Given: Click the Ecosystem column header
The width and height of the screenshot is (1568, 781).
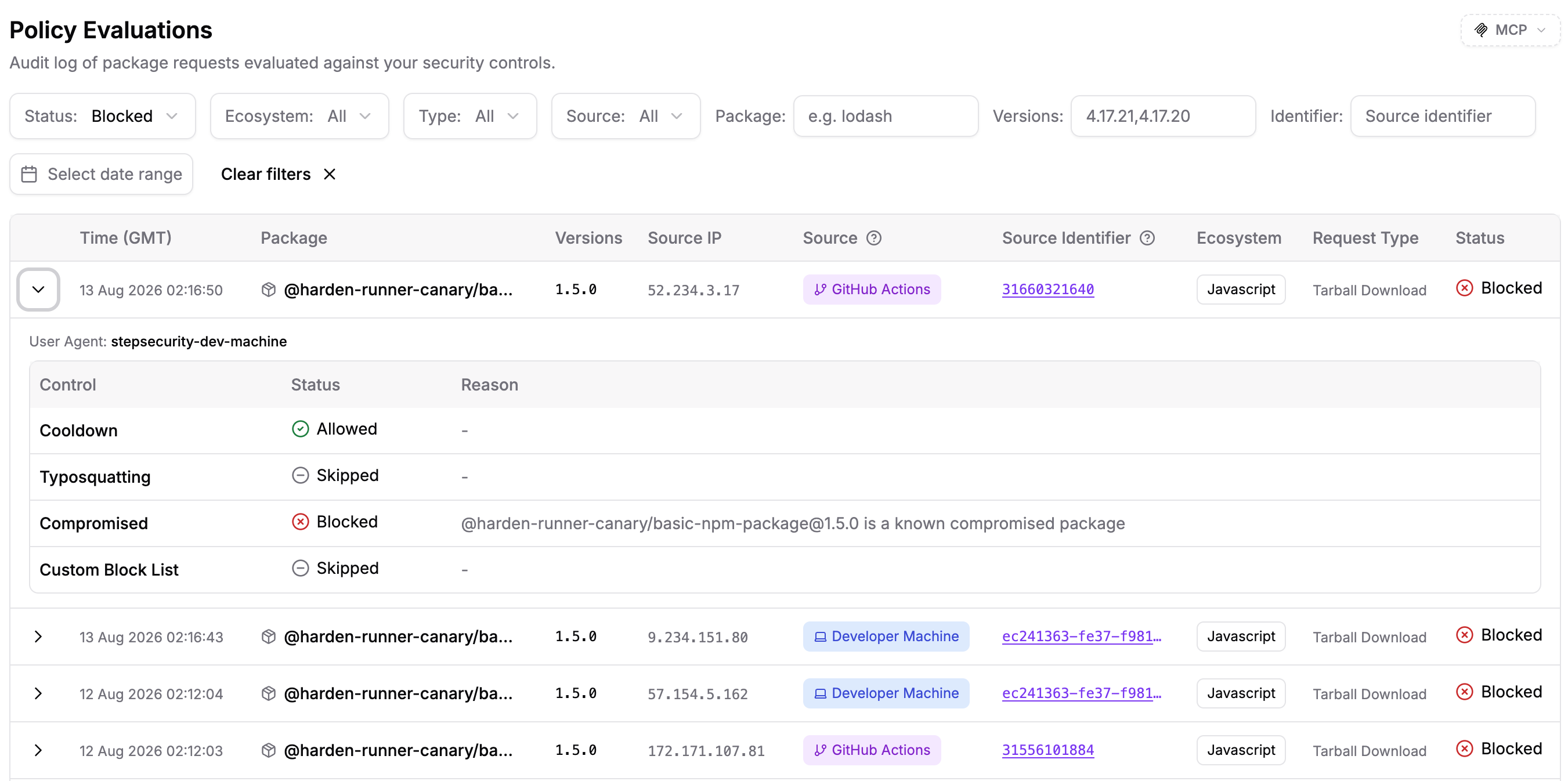Looking at the screenshot, I should [x=1238, y=237].
